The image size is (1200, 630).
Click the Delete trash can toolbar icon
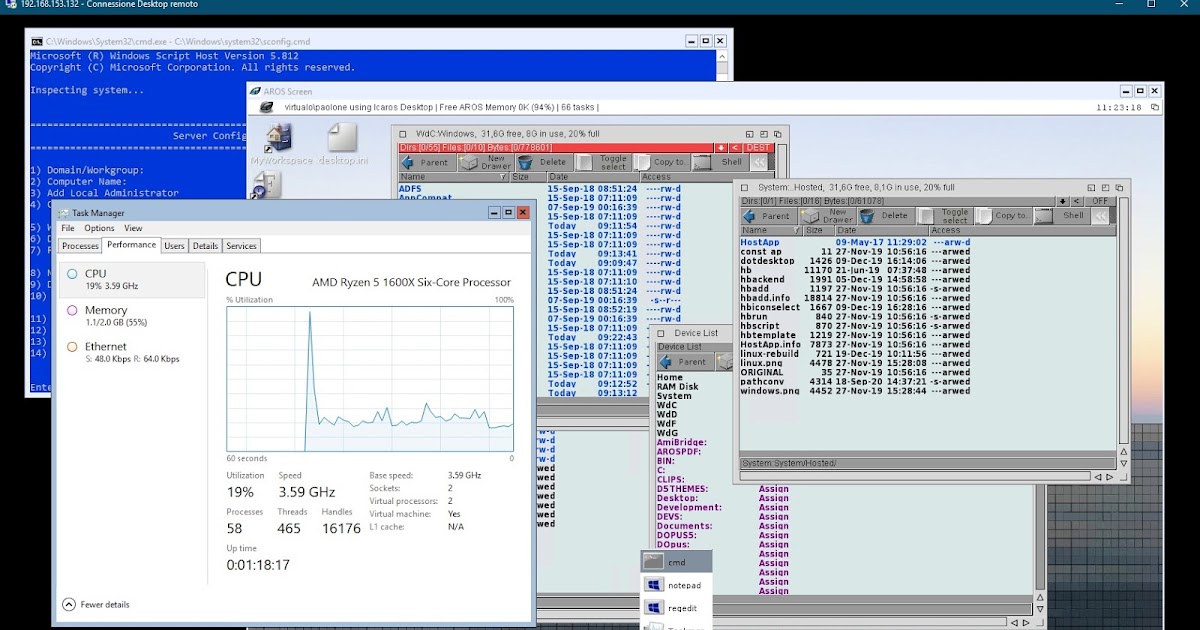click(545, 162)
